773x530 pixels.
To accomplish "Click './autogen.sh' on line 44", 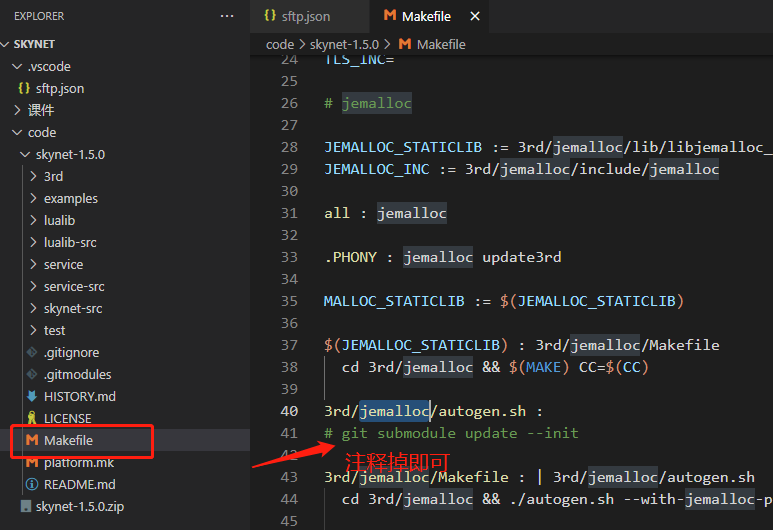I will 562,499.
